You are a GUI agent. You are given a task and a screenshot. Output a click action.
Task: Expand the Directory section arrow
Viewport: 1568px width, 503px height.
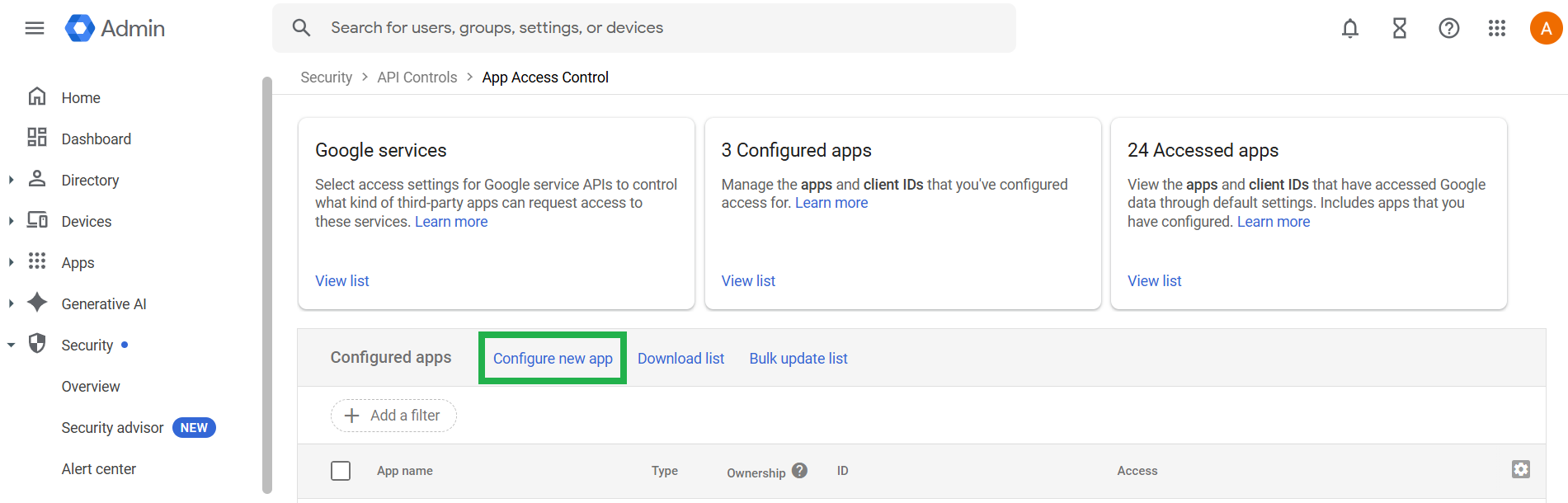tap(11, 180)
